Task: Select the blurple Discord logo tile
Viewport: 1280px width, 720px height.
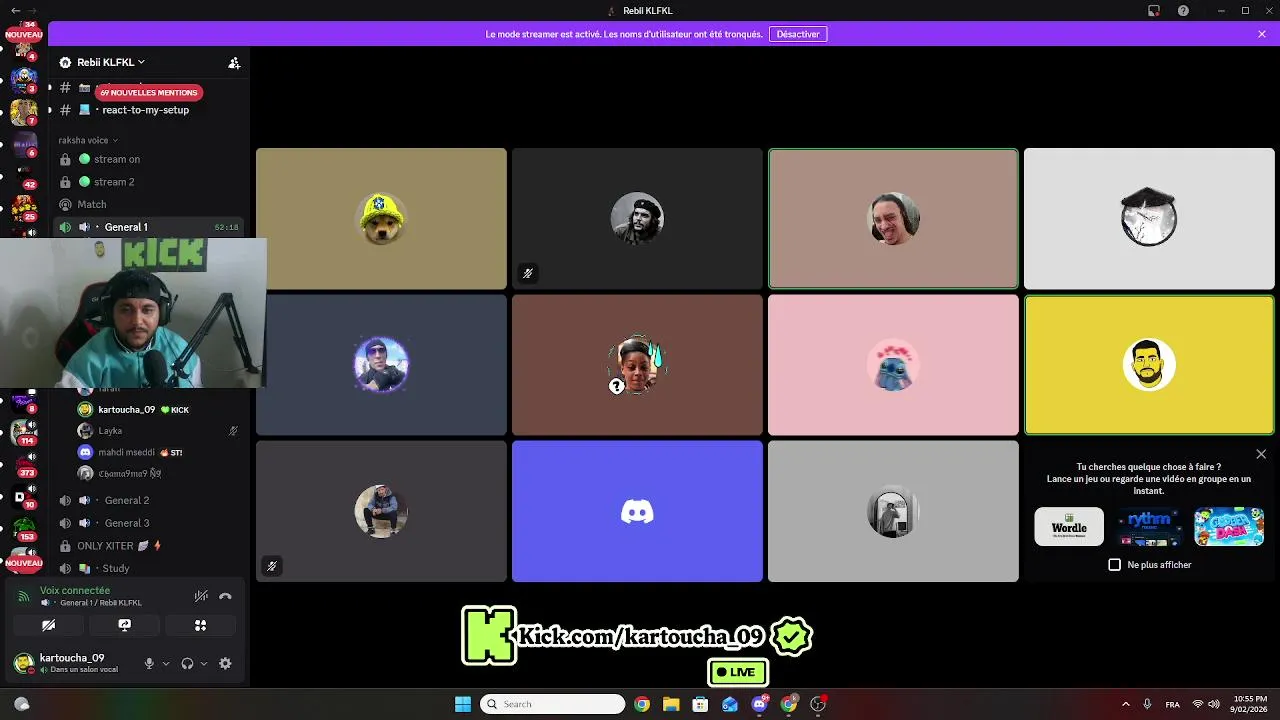Action: 637,511
